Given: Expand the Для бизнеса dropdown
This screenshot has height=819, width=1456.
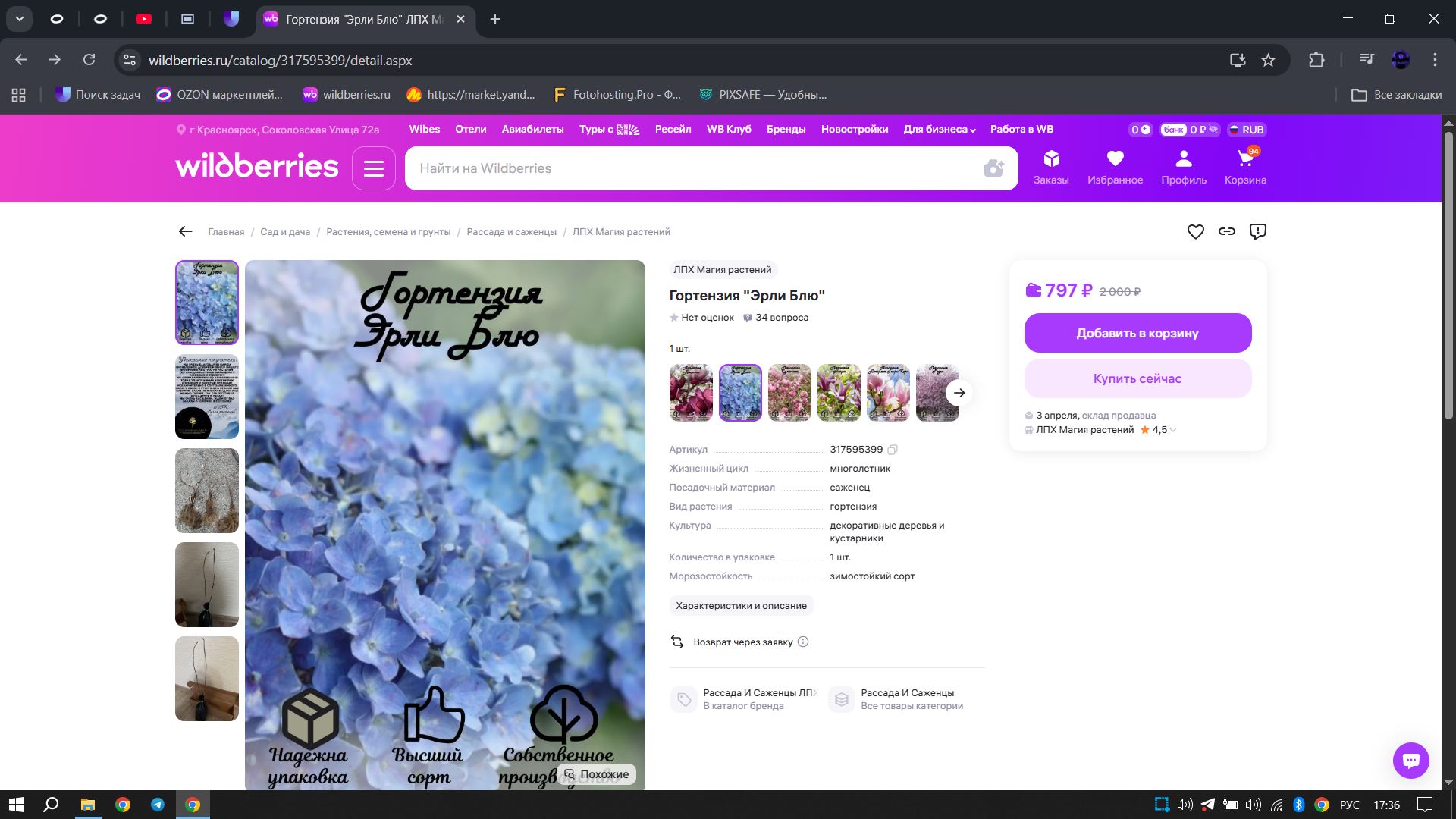Looking at the screenshot, I should click(939, 130).
